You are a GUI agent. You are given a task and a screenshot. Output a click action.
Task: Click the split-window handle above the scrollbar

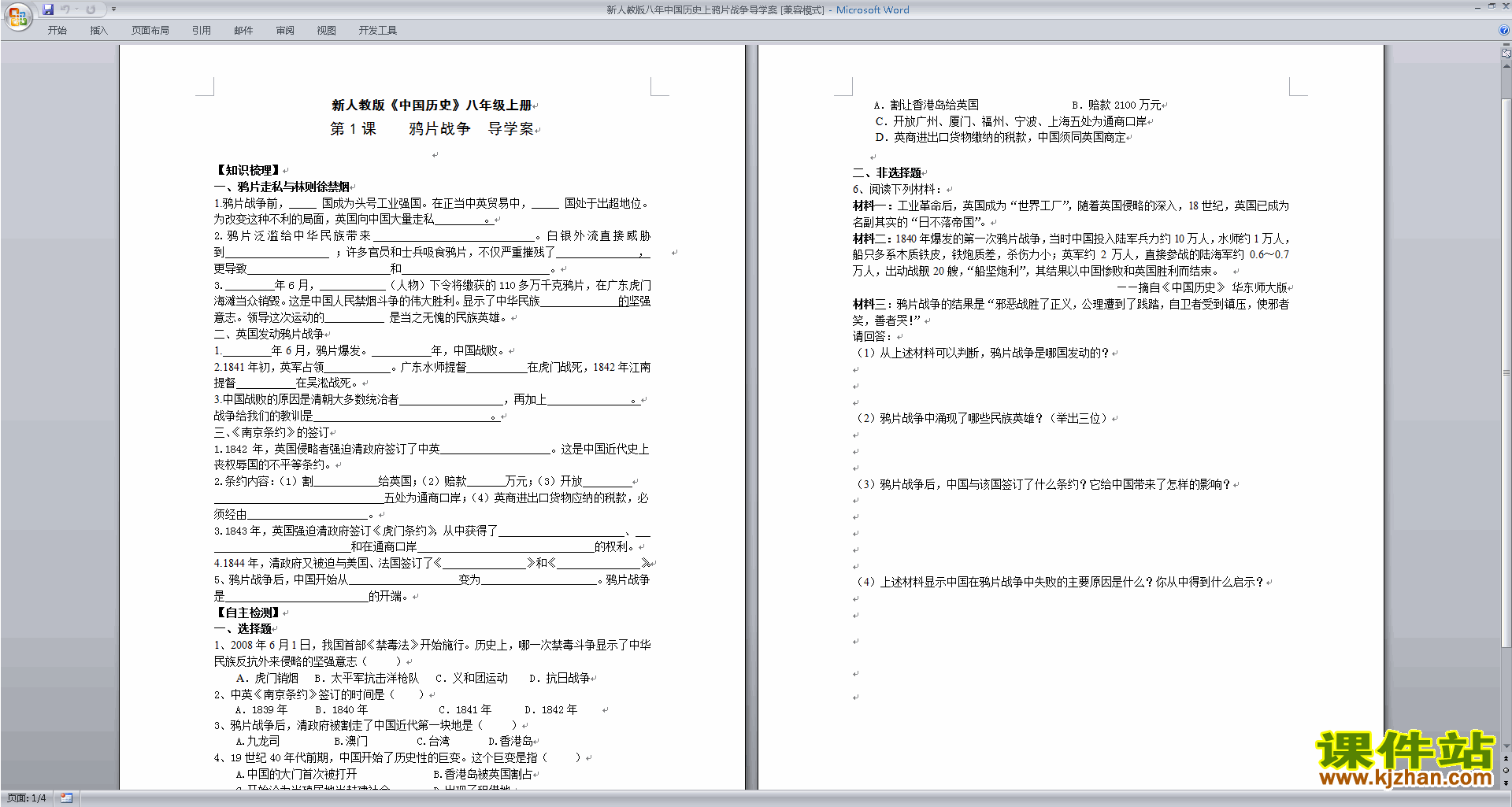tap(1506, 46)
